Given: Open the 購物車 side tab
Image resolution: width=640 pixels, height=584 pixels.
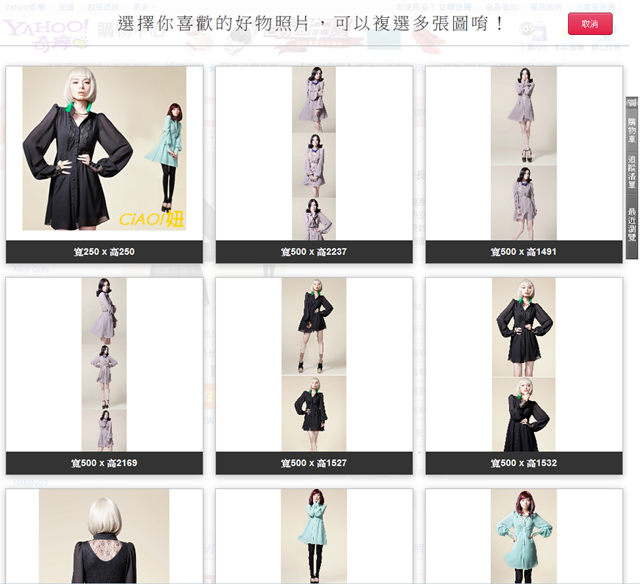Looking at the screenshot, I should [632, 130].
